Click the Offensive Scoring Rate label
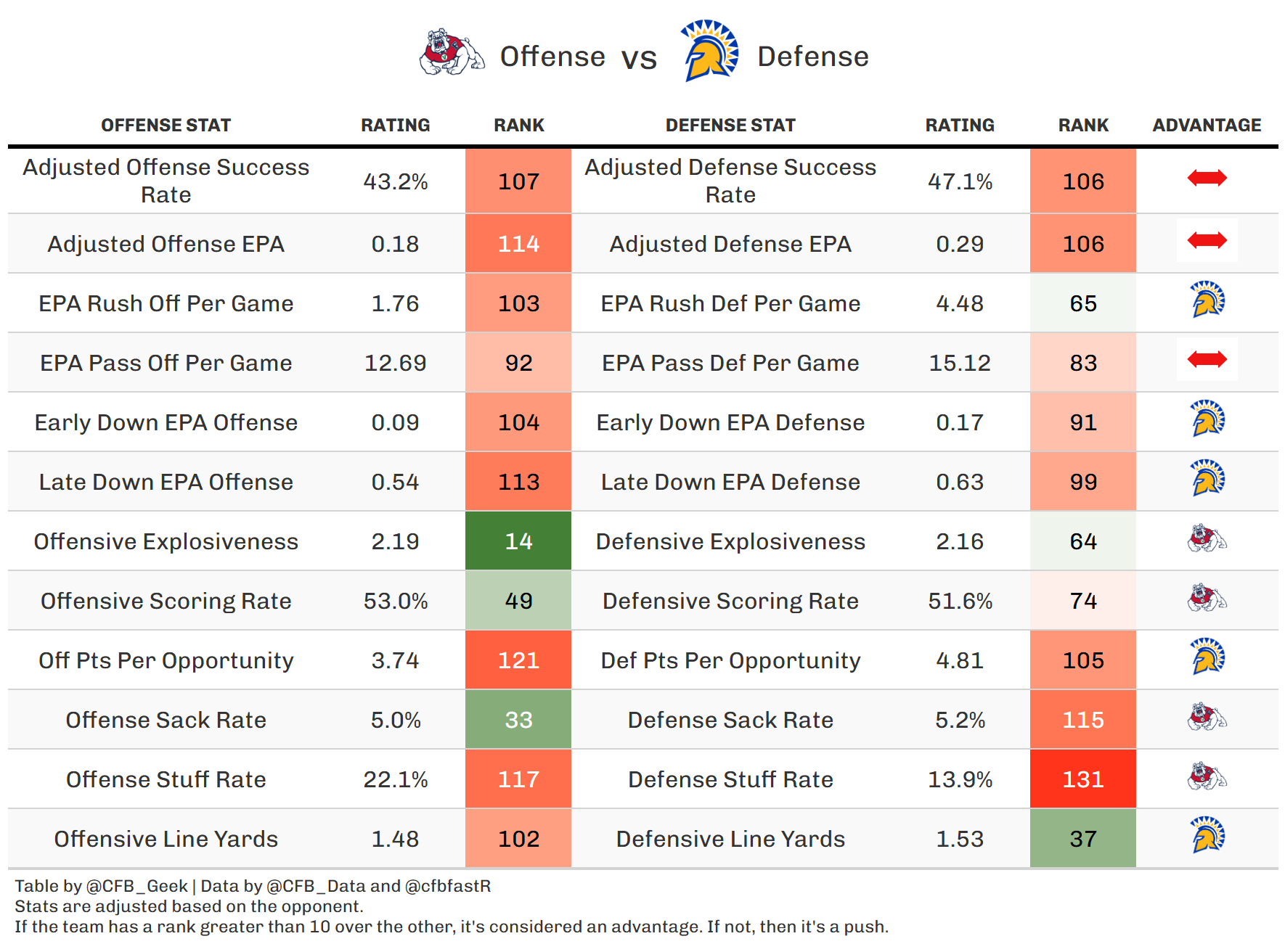The width and height of the screenshot is (1285, 952). coord(166,601)
